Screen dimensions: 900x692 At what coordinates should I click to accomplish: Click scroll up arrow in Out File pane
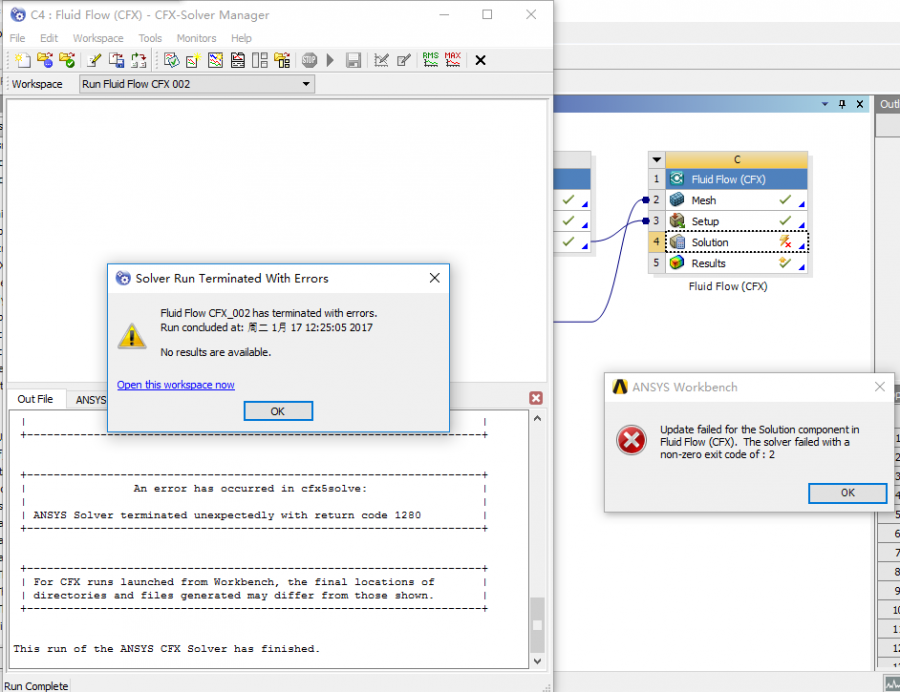pyautogui.click(x=537, y=418)
